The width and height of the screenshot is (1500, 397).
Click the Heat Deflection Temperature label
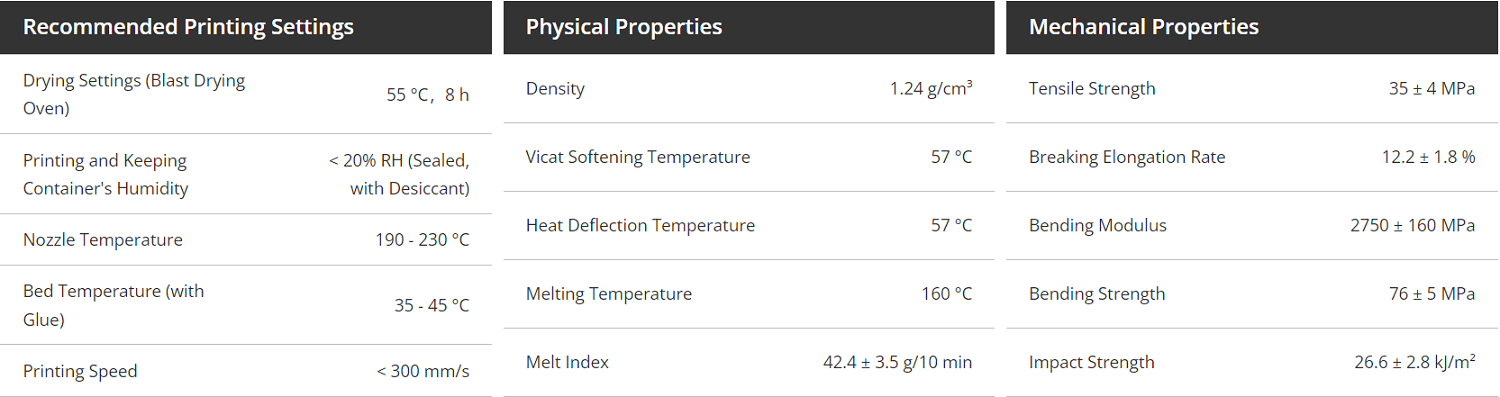(x=640, y=225)
